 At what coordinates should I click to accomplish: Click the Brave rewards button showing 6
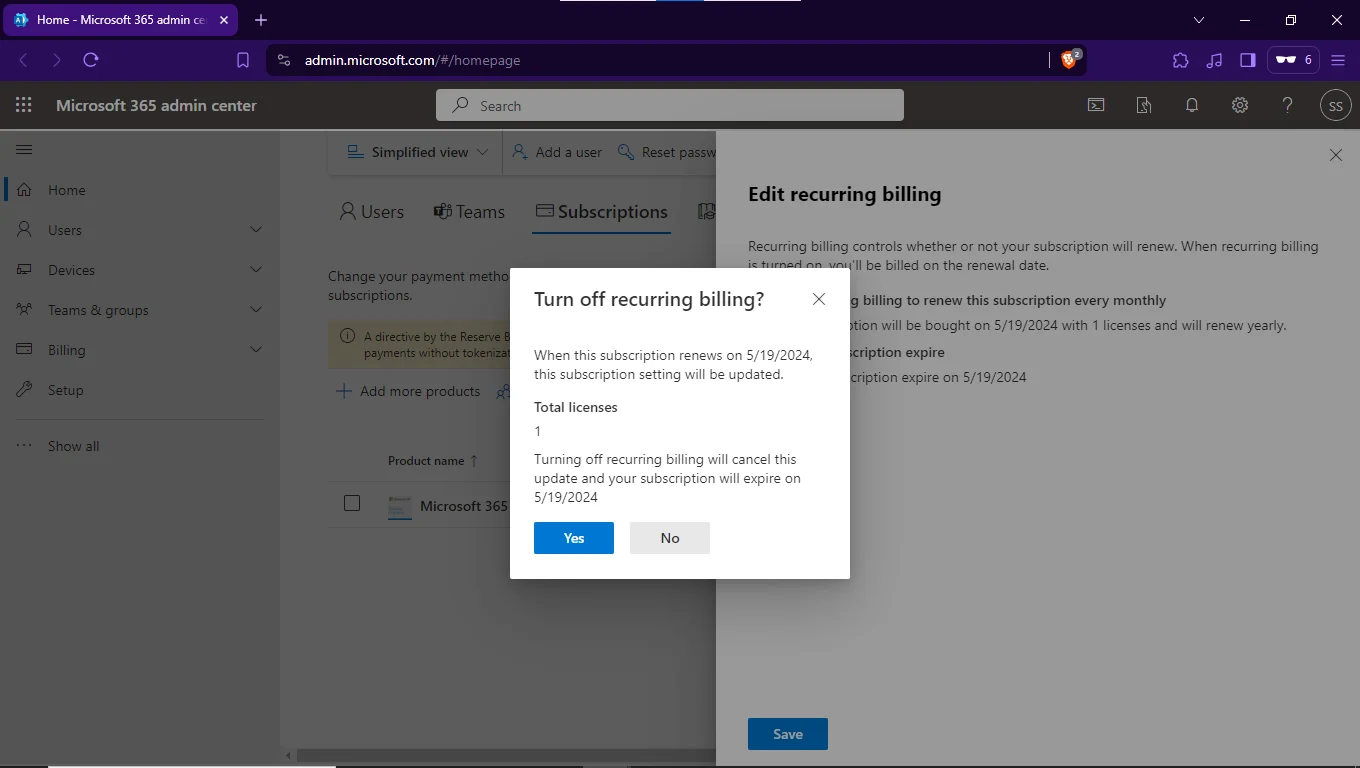pos(1293,60)
